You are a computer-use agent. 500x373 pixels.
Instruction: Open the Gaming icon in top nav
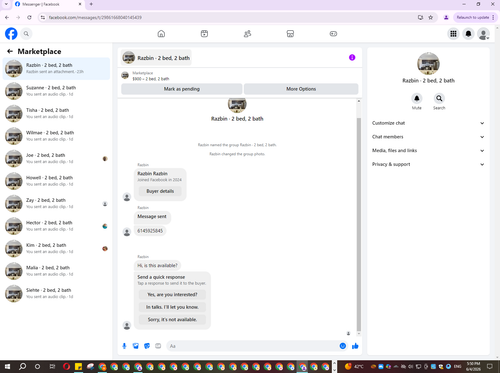pyautogui.click(x=333, y=34)
